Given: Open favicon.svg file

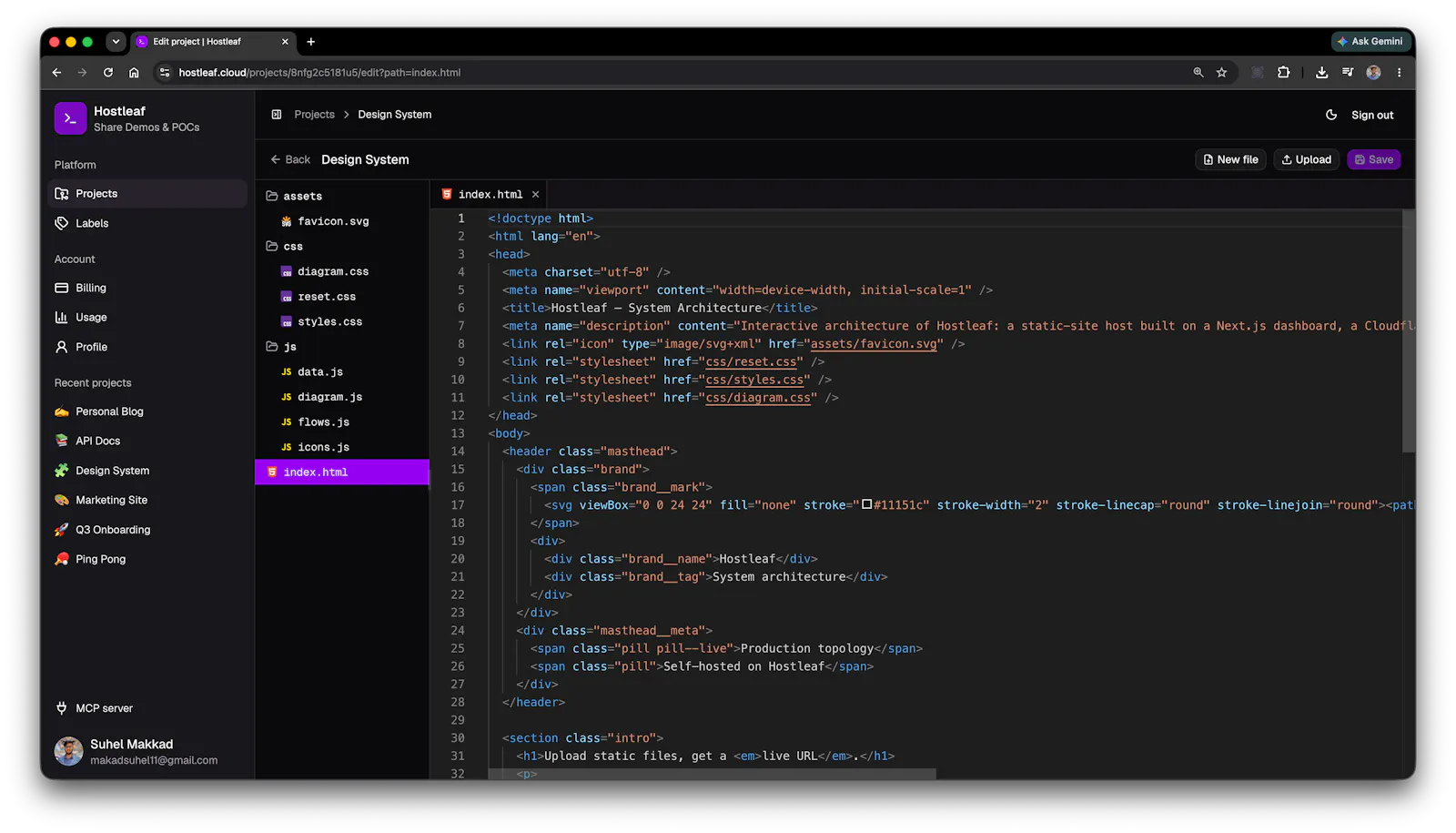Looking at the screenshot, I should click(x=342, y=221).
